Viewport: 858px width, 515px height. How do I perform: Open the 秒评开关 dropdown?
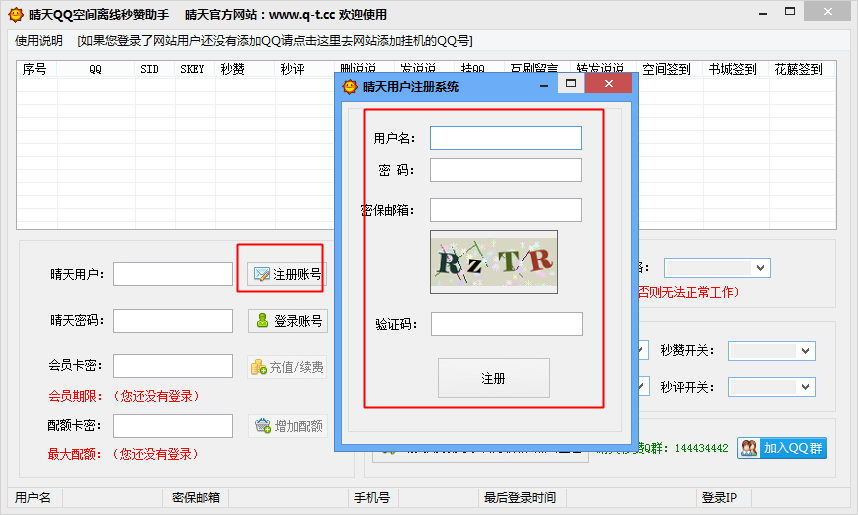[x=772, y=387]
